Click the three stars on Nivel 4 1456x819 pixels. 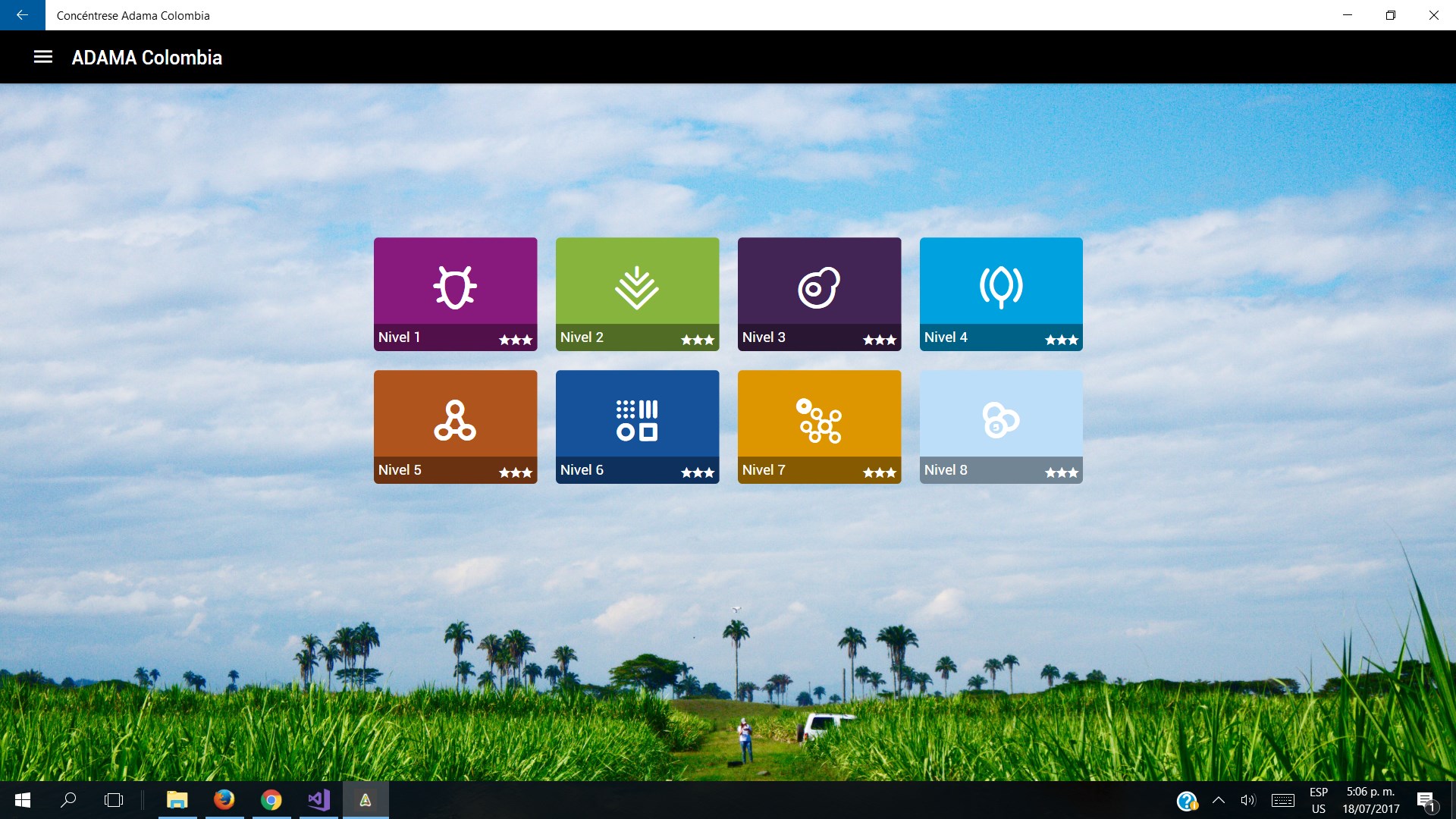pyautogui.click(x=1062, y=340)
